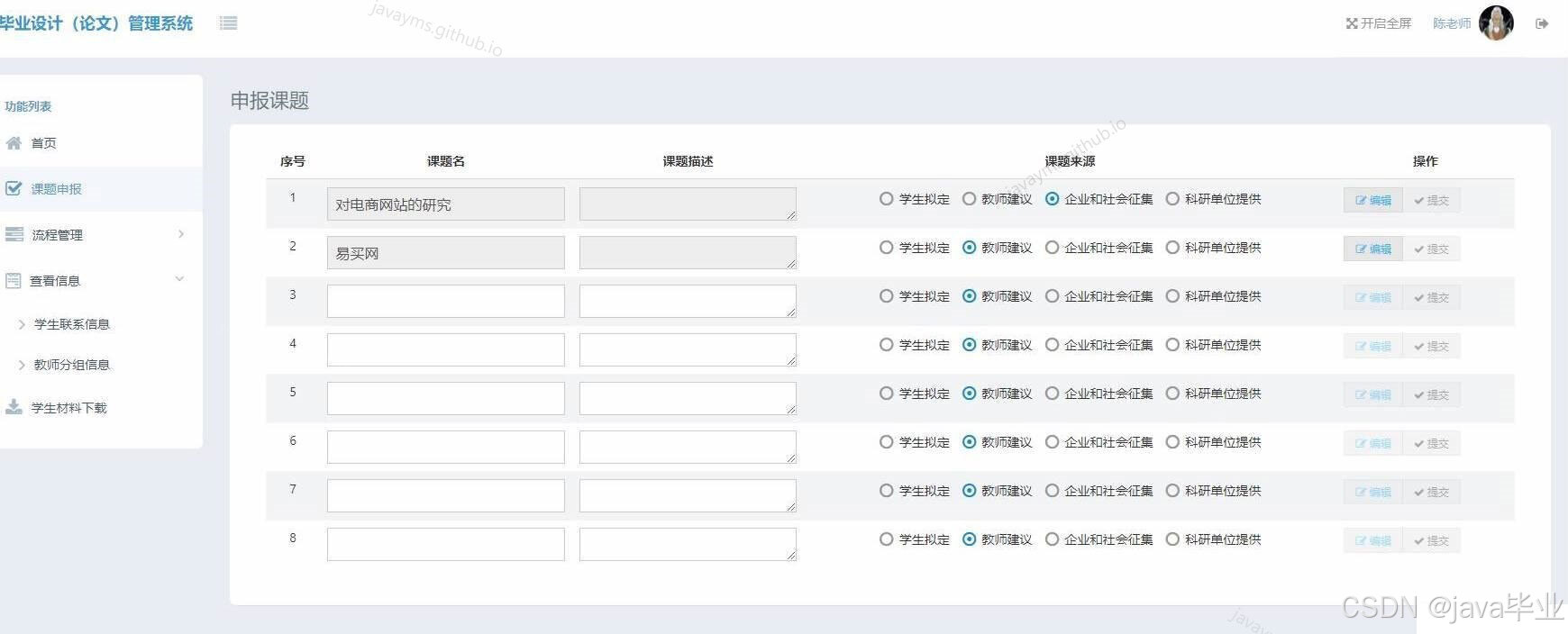This screenshot has width=1568, height=634.
Task: Select 学生拟定 radio in row 4
Action: tap(887, 345)
